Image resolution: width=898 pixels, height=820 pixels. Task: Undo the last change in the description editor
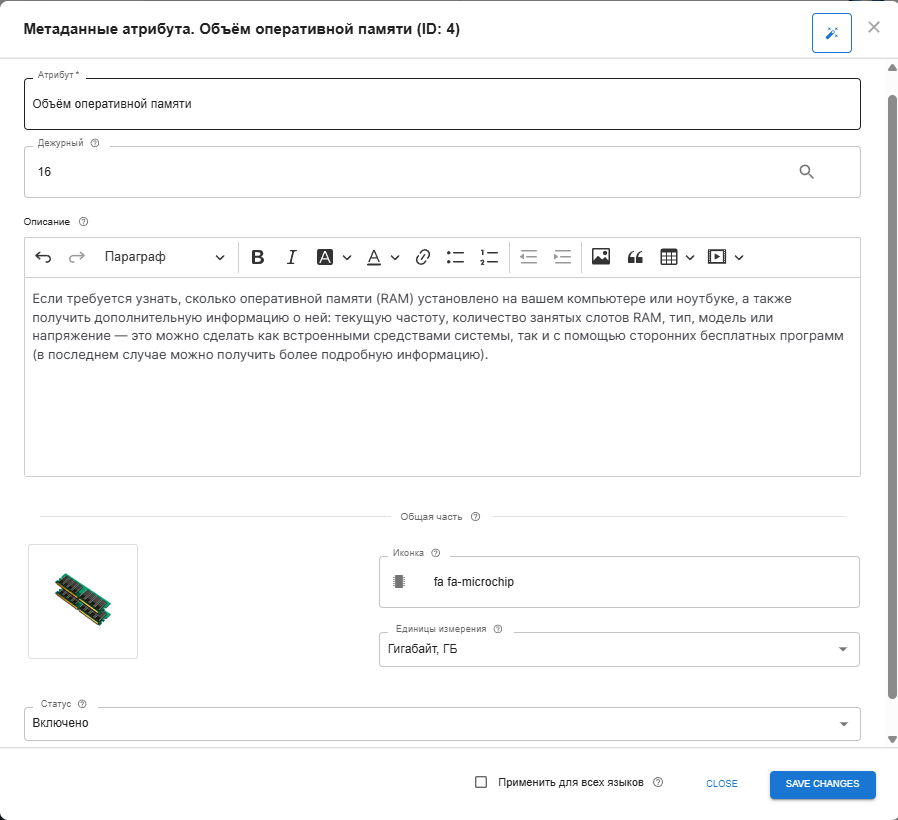click(43, 257)
